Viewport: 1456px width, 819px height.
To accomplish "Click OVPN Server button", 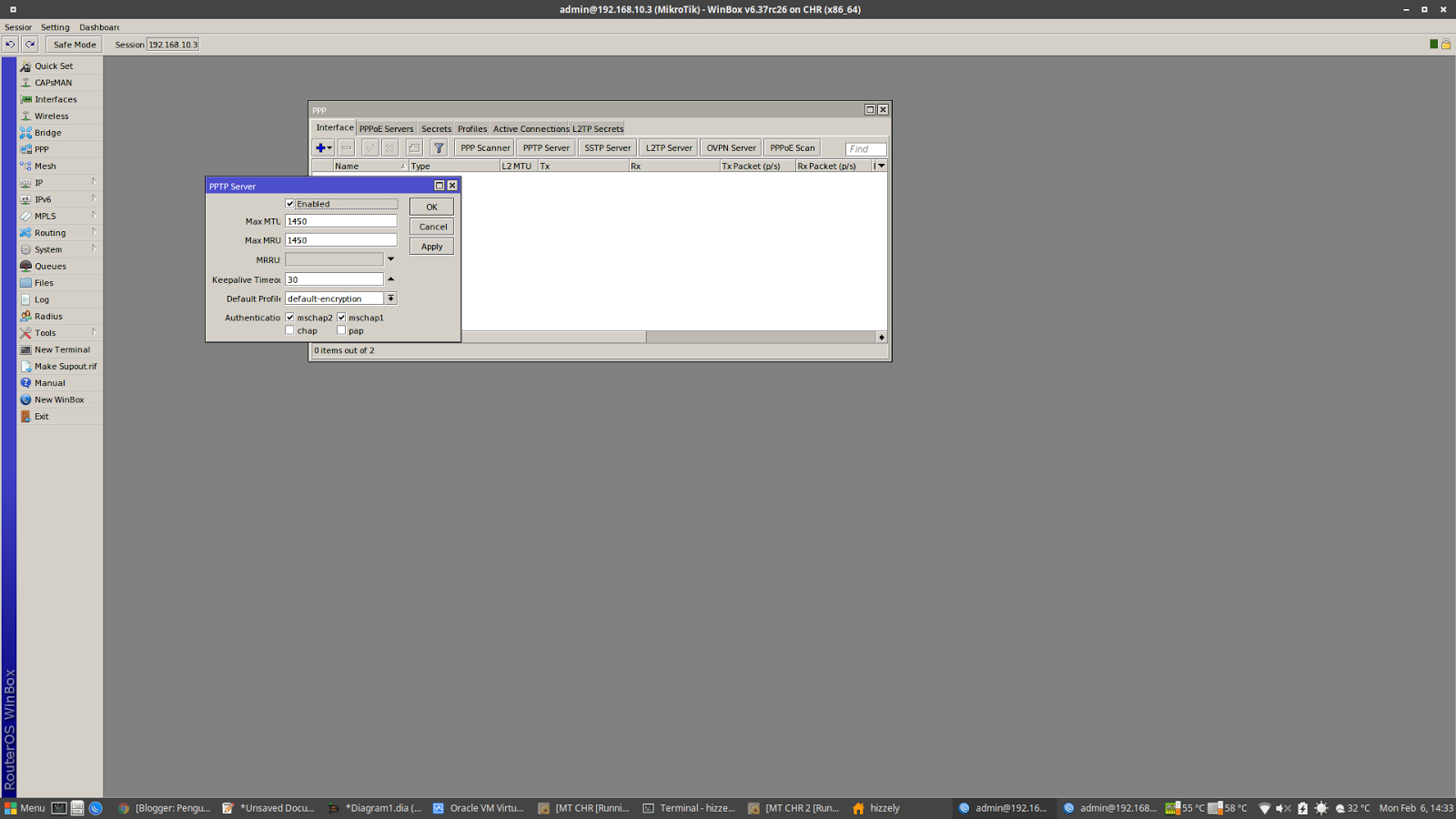I will click(731, 147).
